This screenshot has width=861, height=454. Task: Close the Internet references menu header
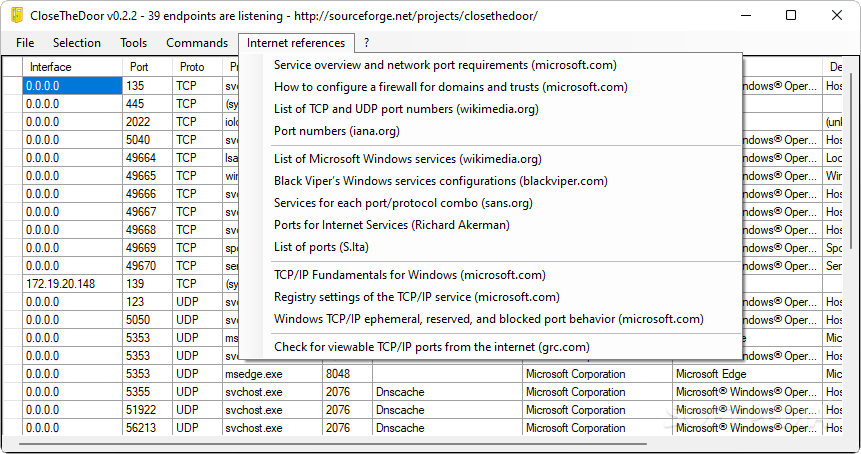[296, 43]
